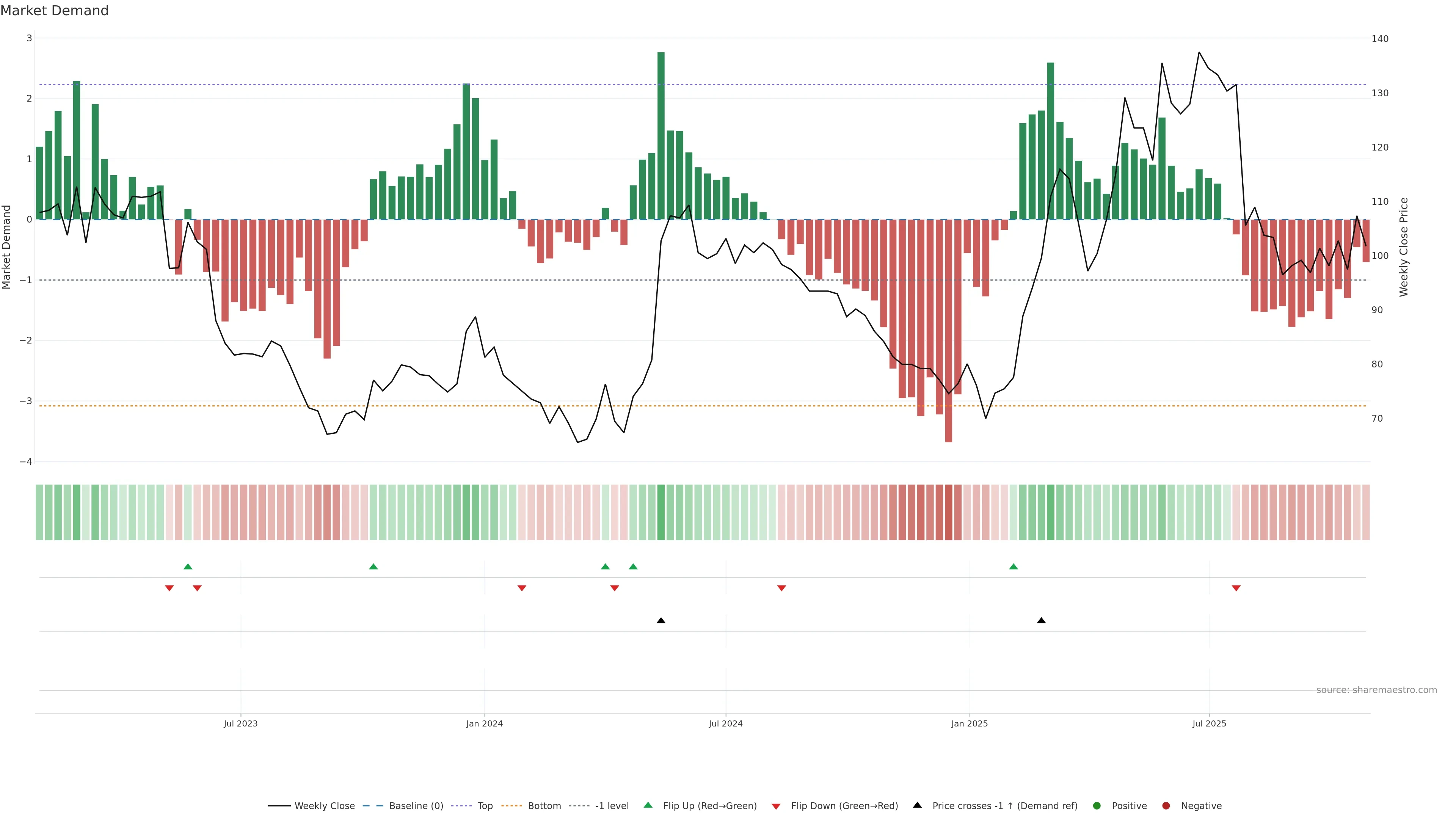The image size is (1456, 819).
Task: Toggle the -1 level legend entry
Action: point(612,805)
